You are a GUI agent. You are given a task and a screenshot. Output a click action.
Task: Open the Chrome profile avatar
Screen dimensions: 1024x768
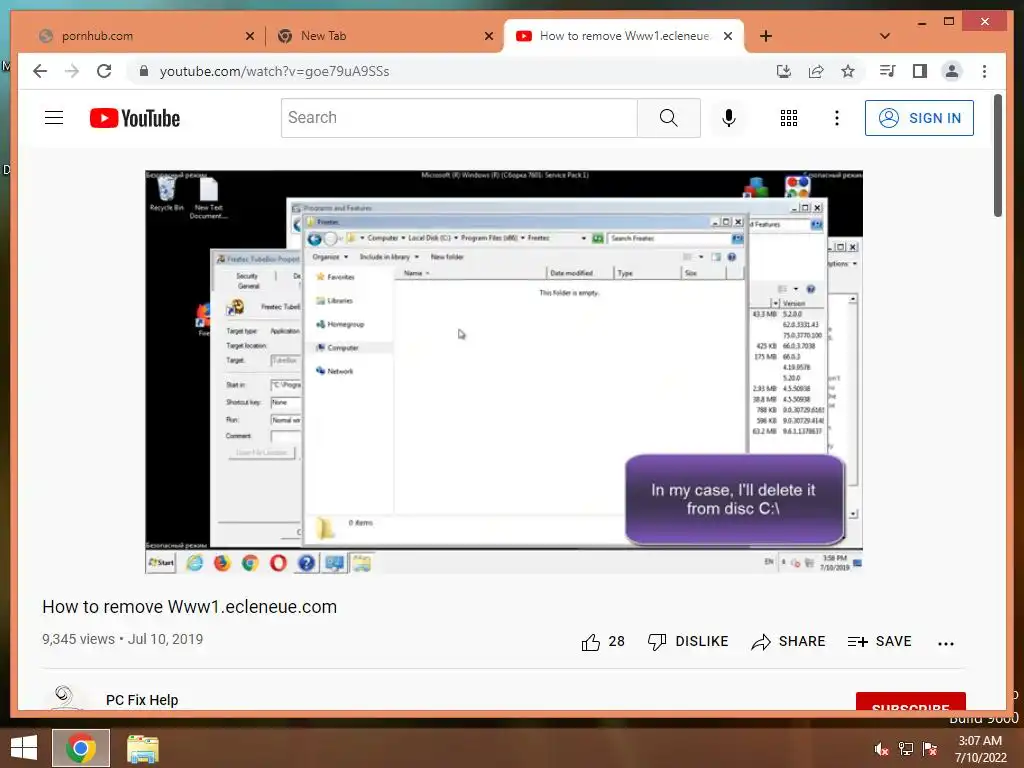coord(952,71)
